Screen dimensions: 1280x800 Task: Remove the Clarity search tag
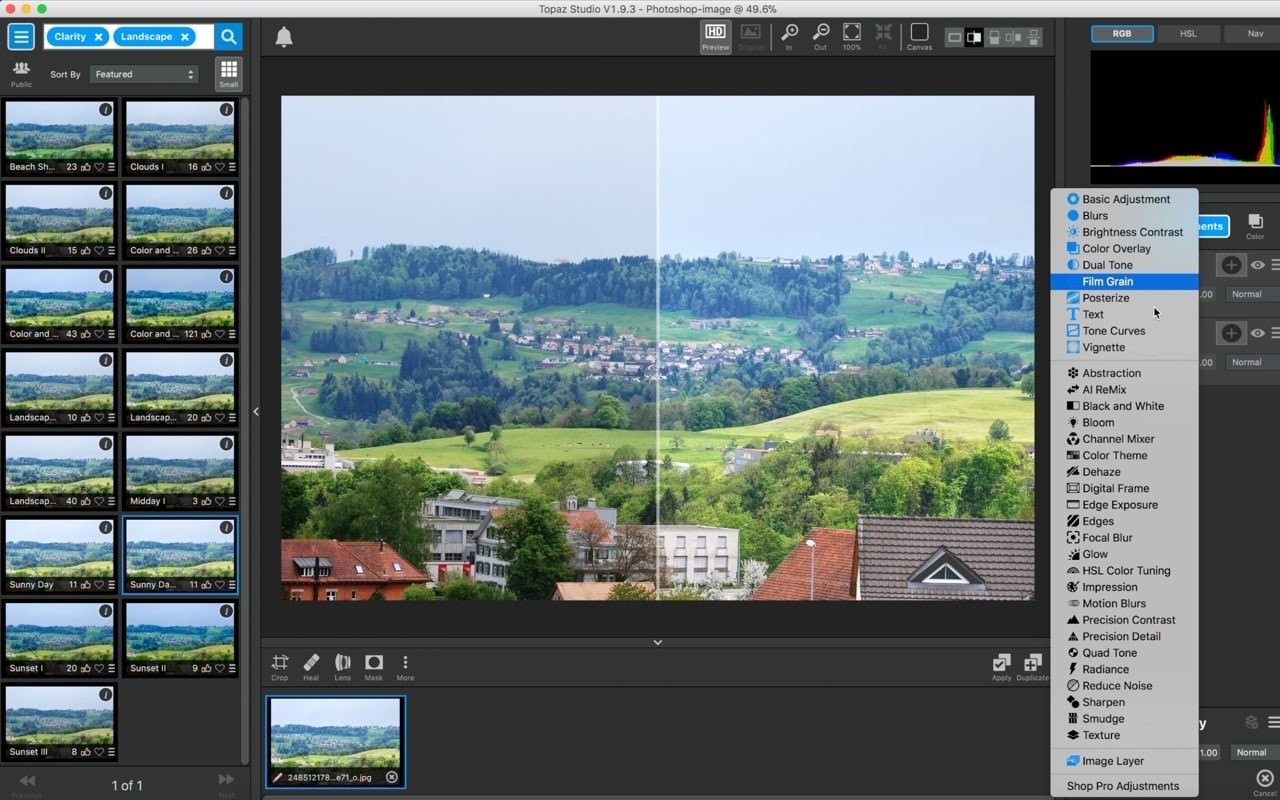click(x=98, y=37)
